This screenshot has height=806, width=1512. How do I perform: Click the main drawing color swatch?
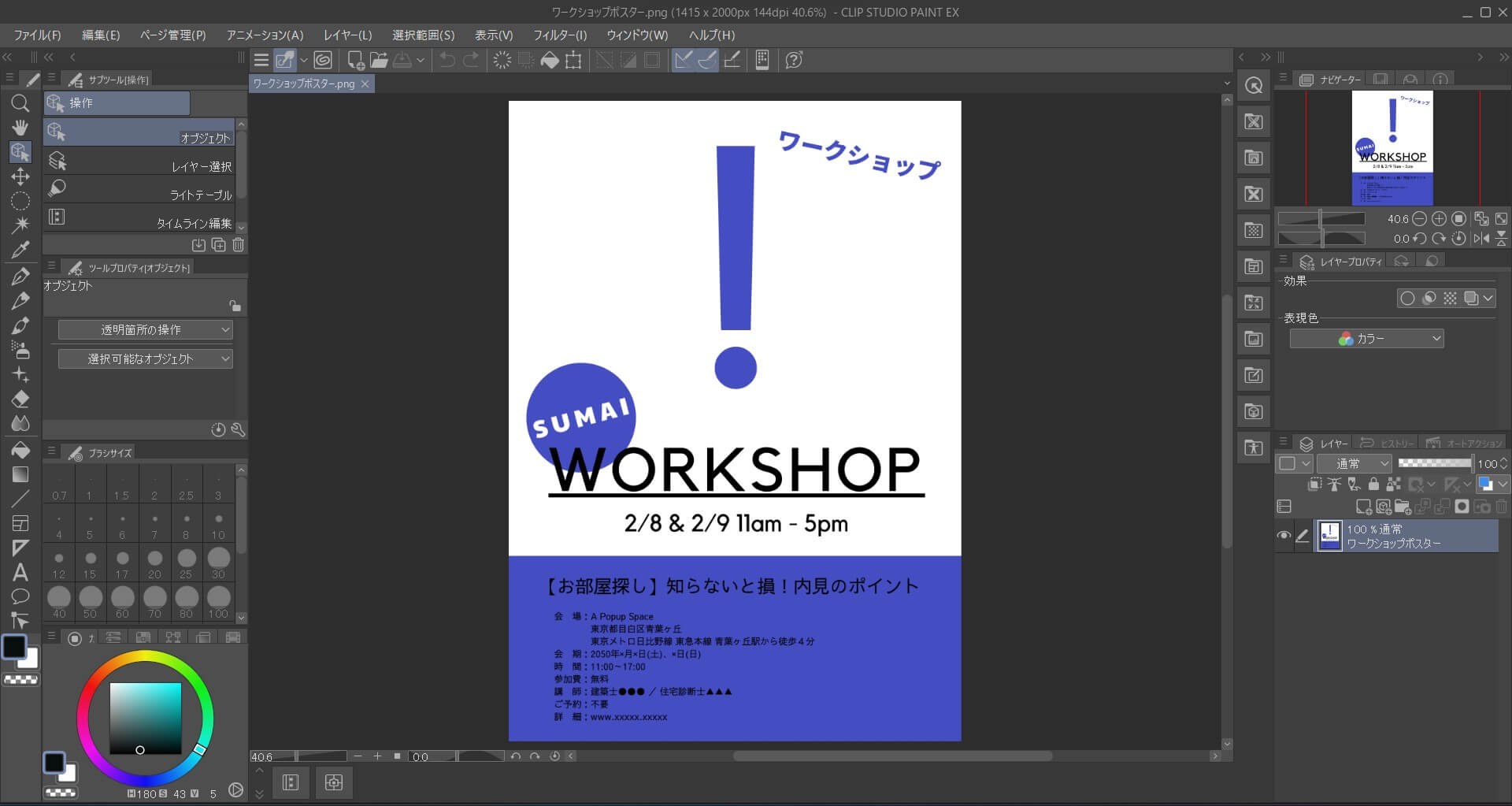14,647
